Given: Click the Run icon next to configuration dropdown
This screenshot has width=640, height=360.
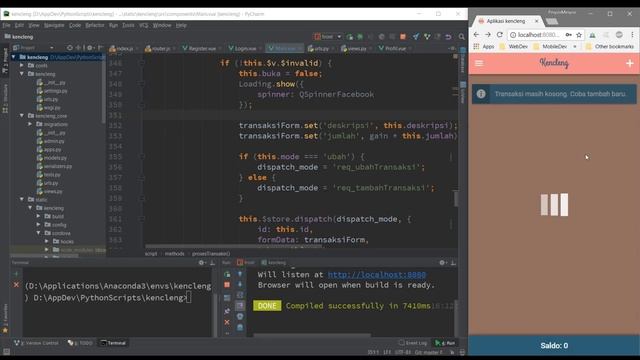Looking at the screenshot, I should 350,37.
